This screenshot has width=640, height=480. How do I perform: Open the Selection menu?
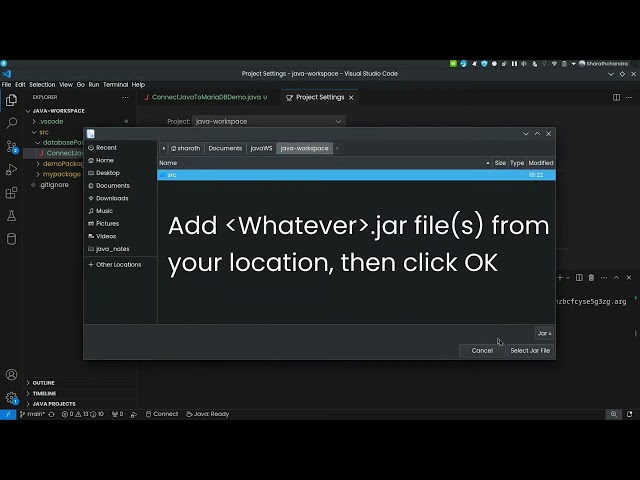(42, 85)
